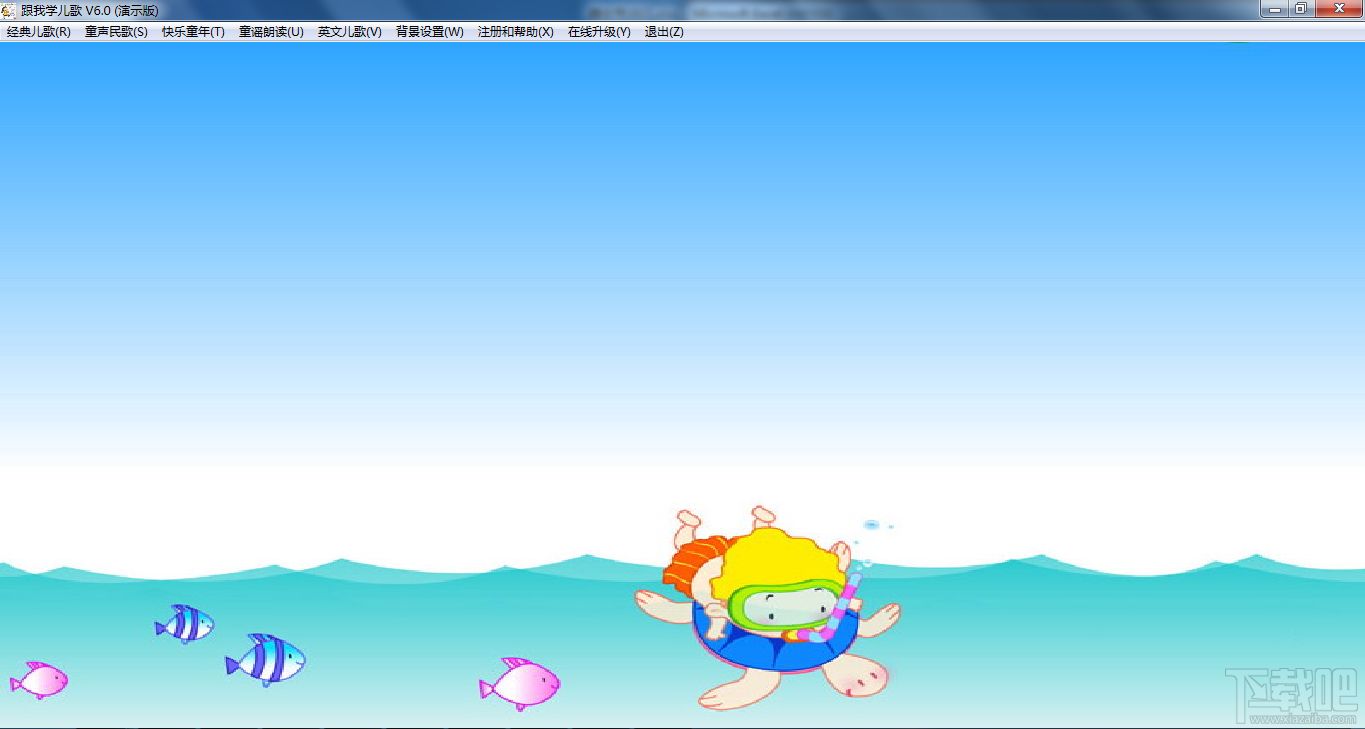Screen dimensions: 1365x729
Task: Open the 注册和帮助(X) menu
Action: (x=516, y=32)
